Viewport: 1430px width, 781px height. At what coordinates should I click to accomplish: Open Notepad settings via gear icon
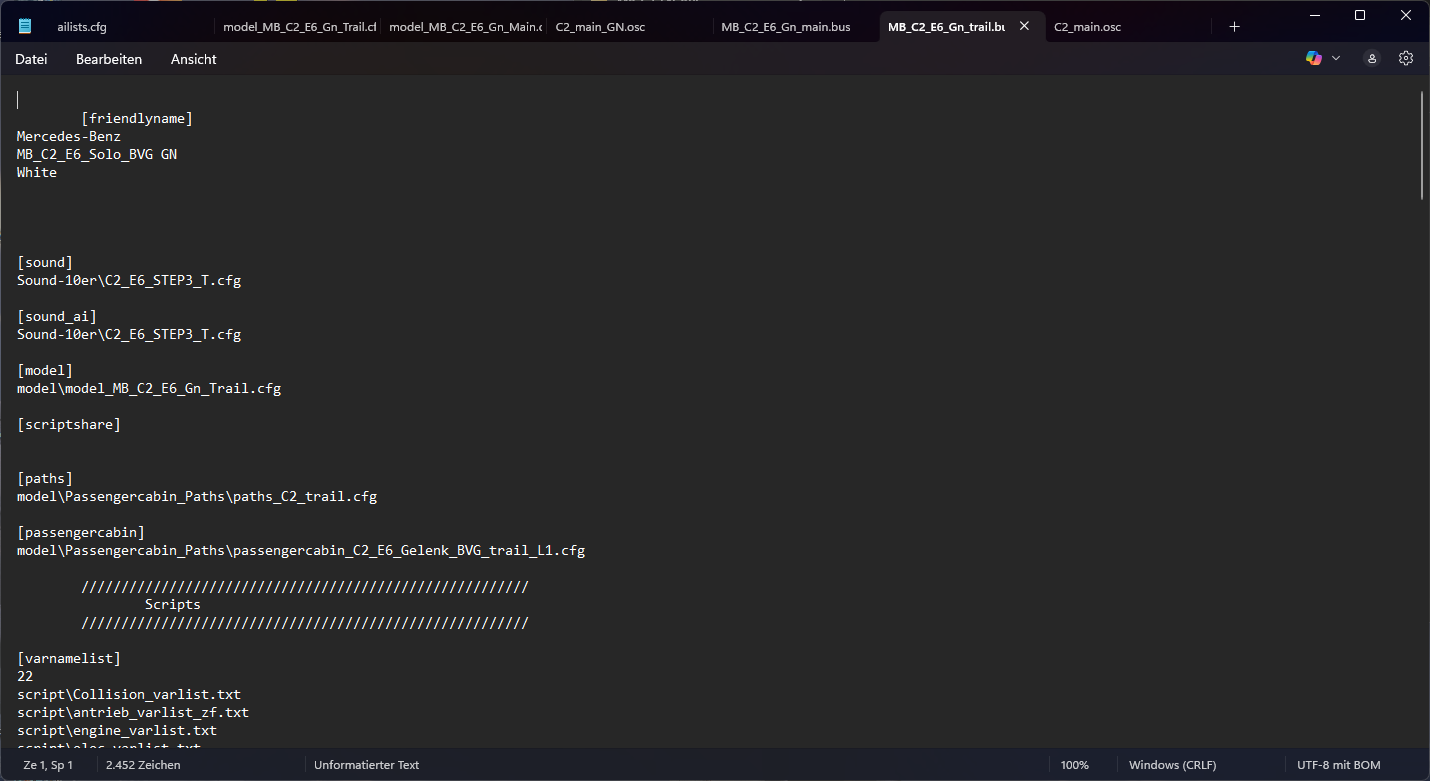(x=1406, y=59)
